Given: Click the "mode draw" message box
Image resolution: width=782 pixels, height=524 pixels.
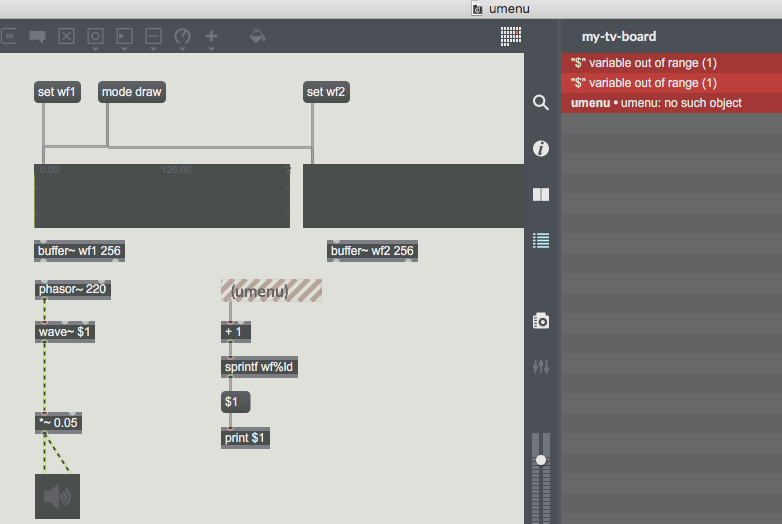Looking at the screenshot, I should pos(131,92).
